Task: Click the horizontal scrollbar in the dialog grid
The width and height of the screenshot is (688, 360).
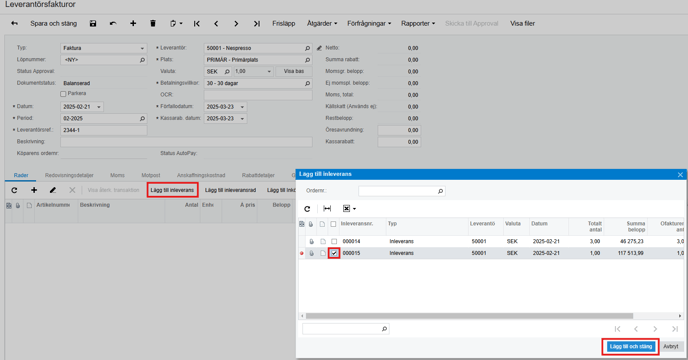Action: click(469, 316)
